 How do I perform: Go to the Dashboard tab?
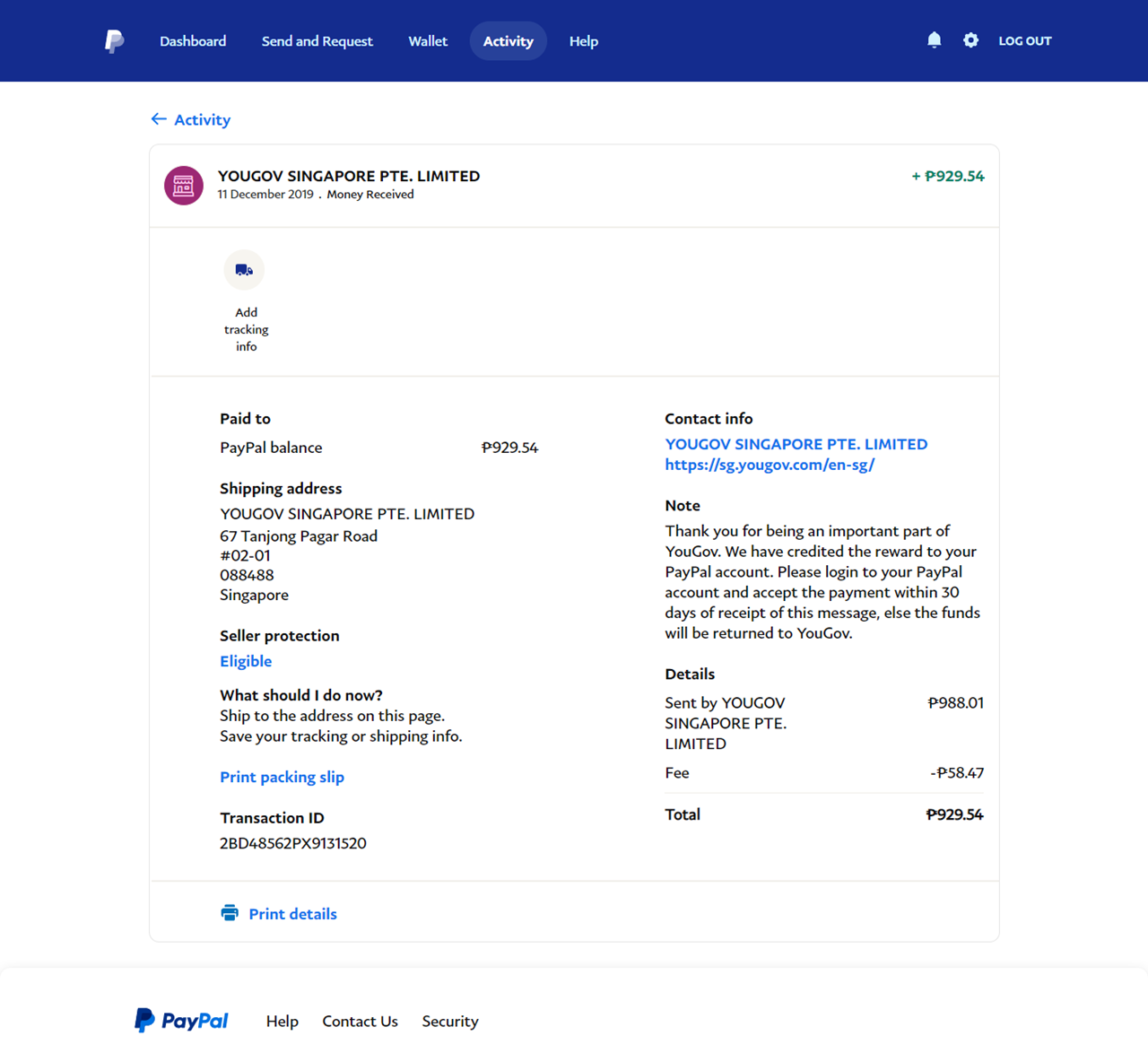tap(193, 41)
